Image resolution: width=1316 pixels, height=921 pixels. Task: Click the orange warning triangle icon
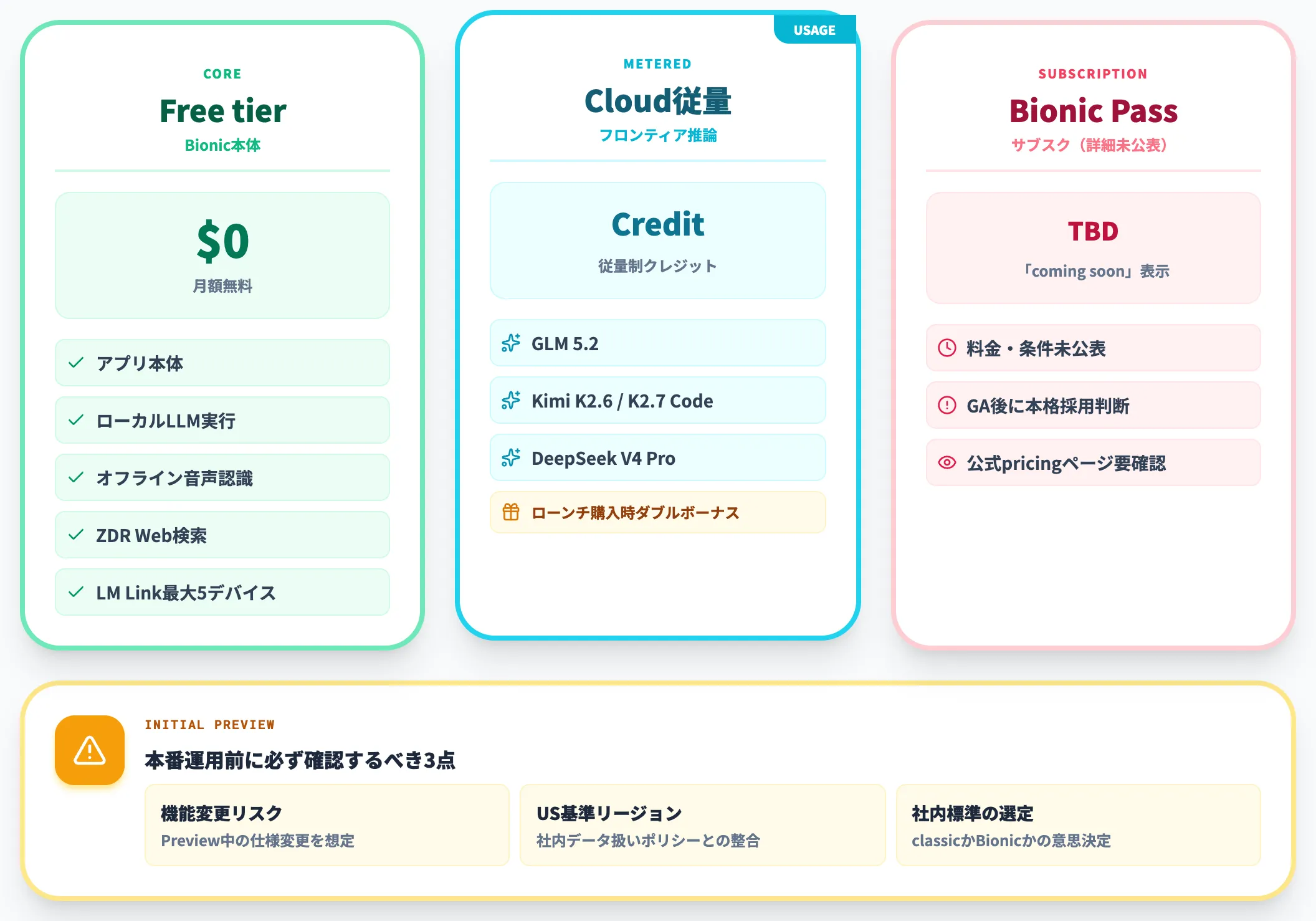[90, 750]
